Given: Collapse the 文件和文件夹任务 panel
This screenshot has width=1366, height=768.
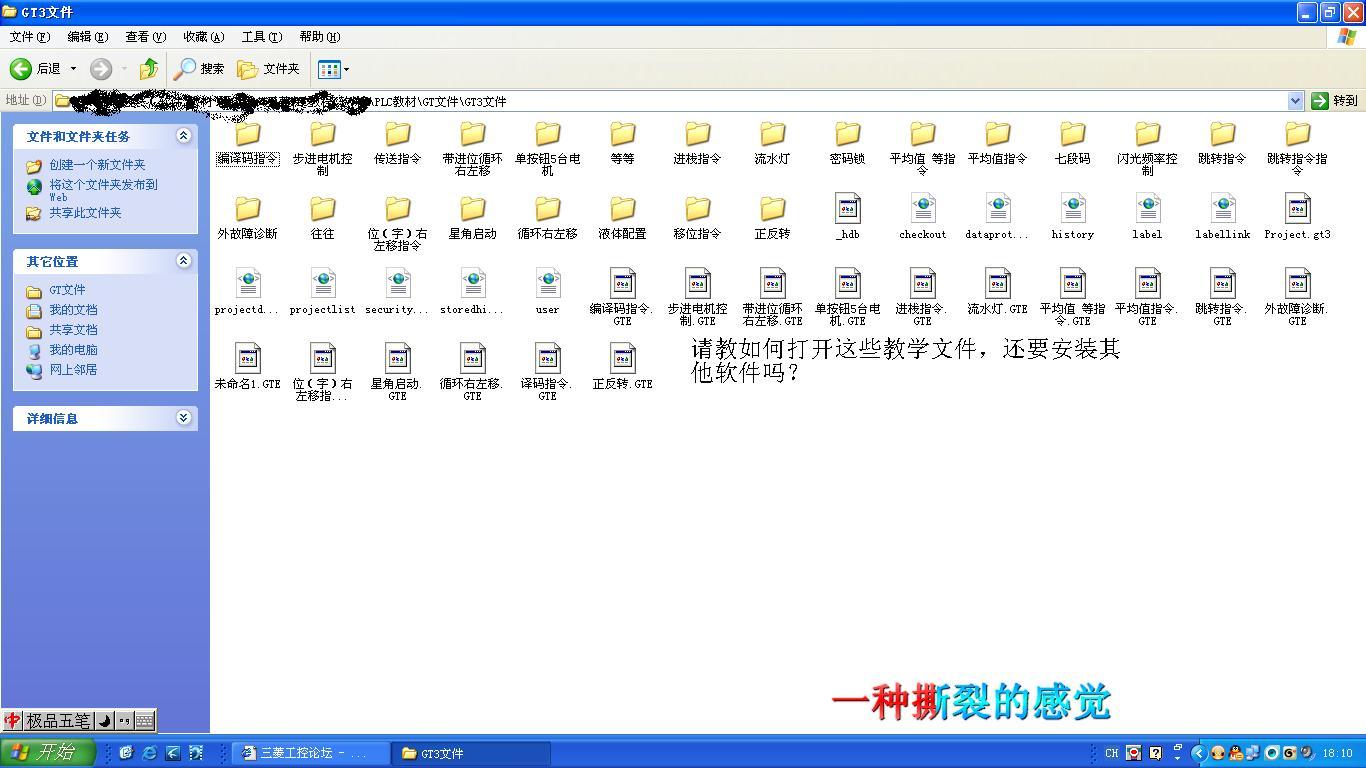Looking at the screenshot, I should click(183, 136).
